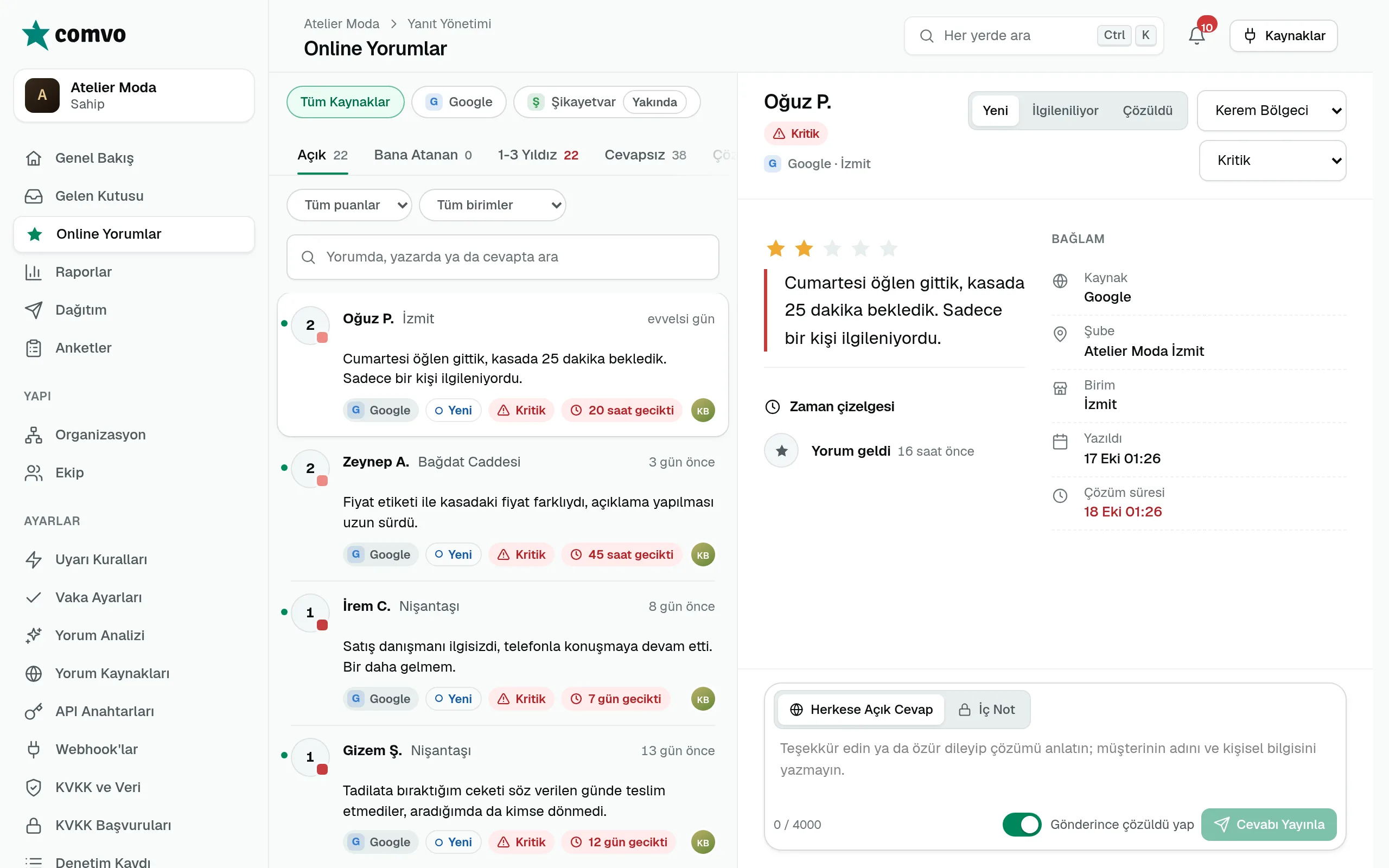Open Organizasyon hierarchy icon
1389x868 pixels.
pos(33,435)
